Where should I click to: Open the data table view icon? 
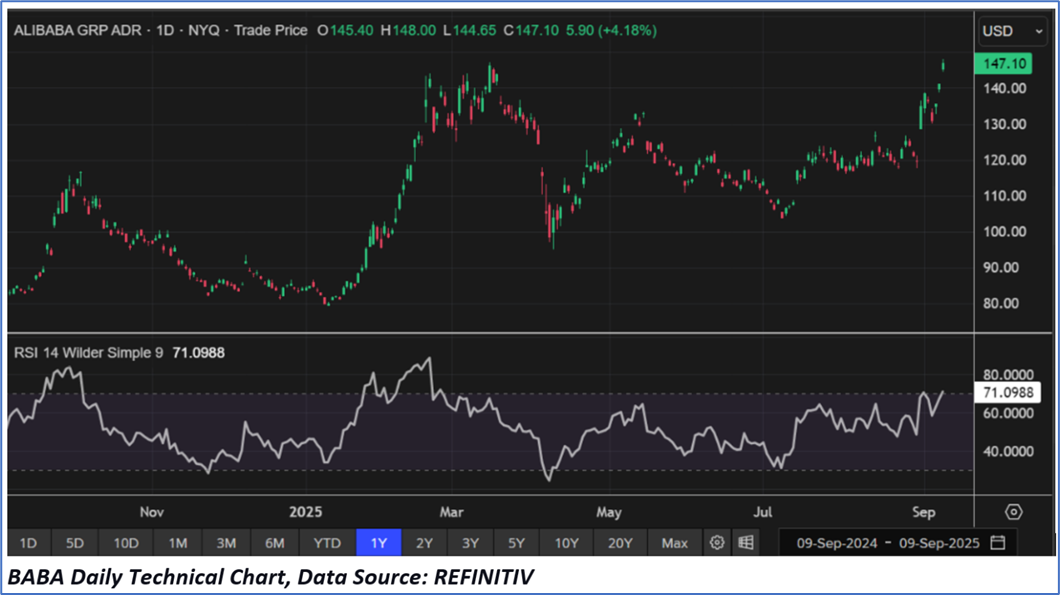pos(746,543)
